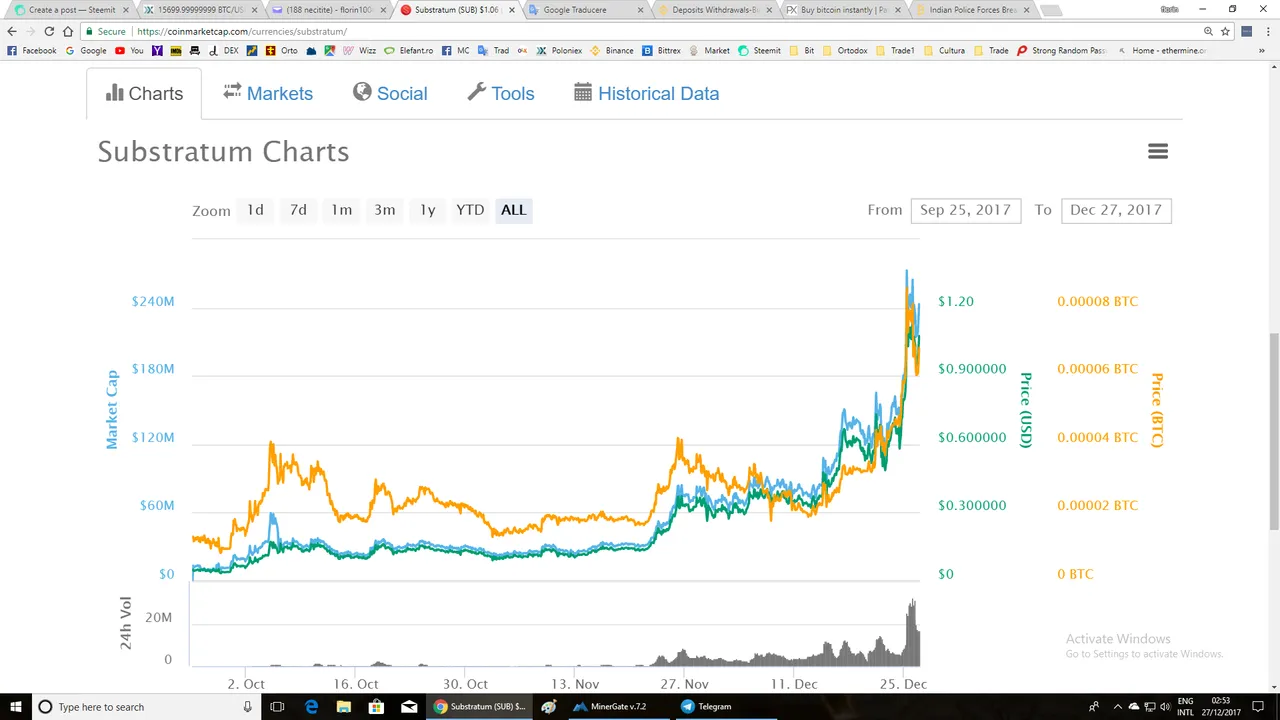Open the Google bookmark

(86, 50)
